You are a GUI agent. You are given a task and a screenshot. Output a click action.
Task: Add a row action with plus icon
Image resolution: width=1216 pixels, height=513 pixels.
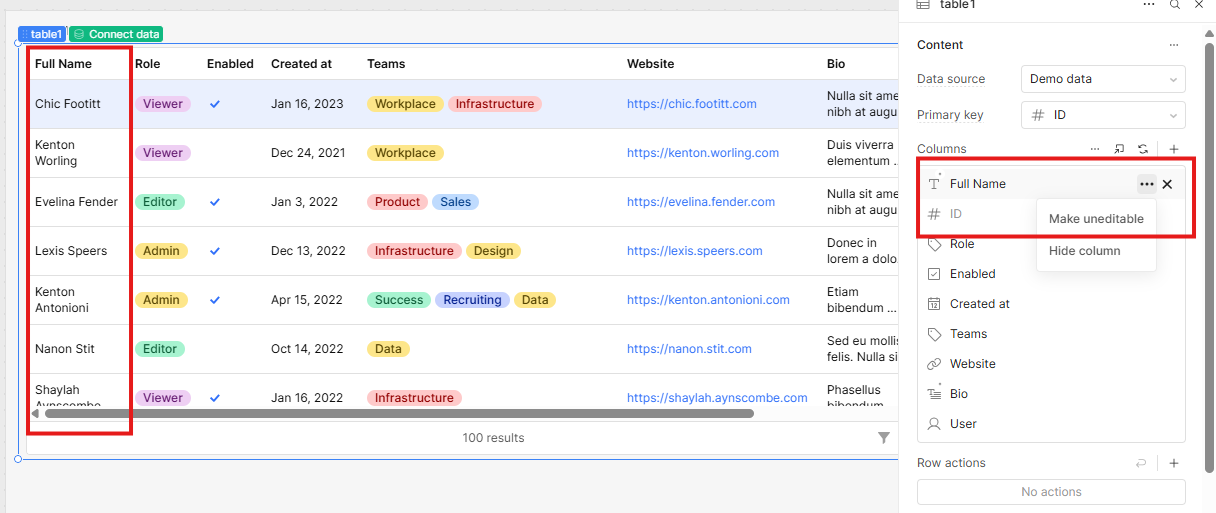click(x=1174, y=463)
